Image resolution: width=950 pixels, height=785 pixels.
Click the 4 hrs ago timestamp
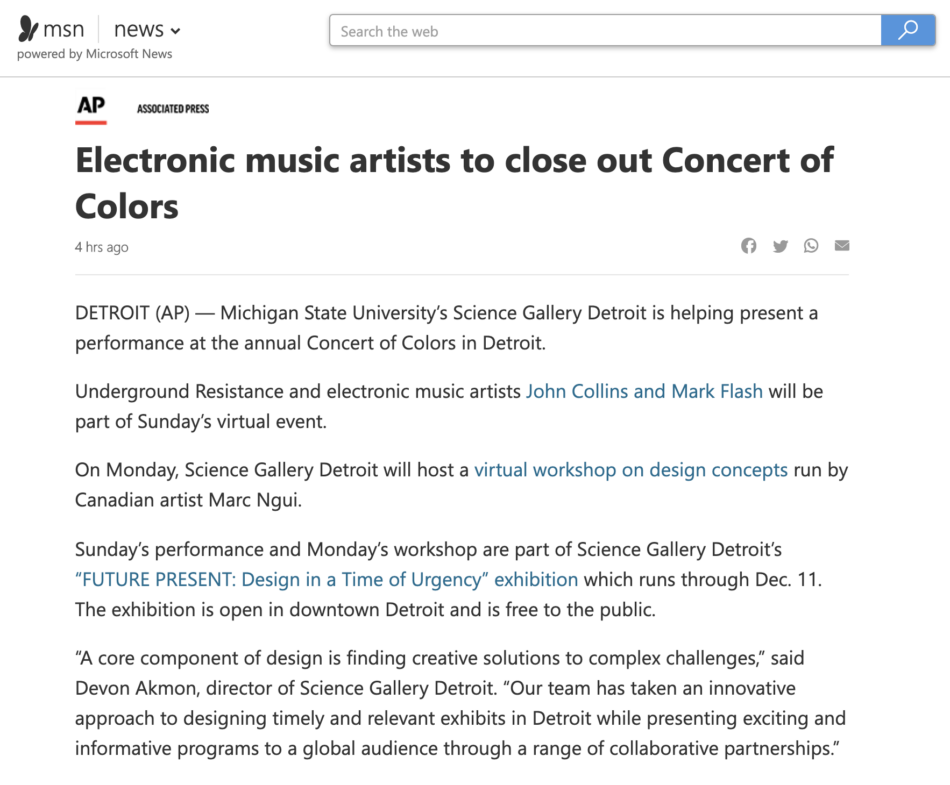coord(102,247)
